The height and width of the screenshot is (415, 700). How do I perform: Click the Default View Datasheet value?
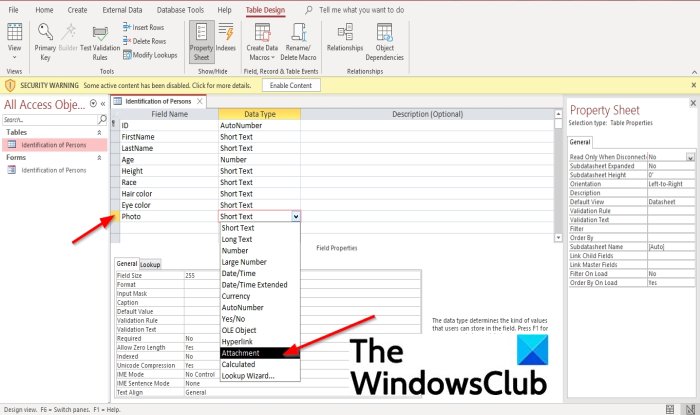point(671,202)
